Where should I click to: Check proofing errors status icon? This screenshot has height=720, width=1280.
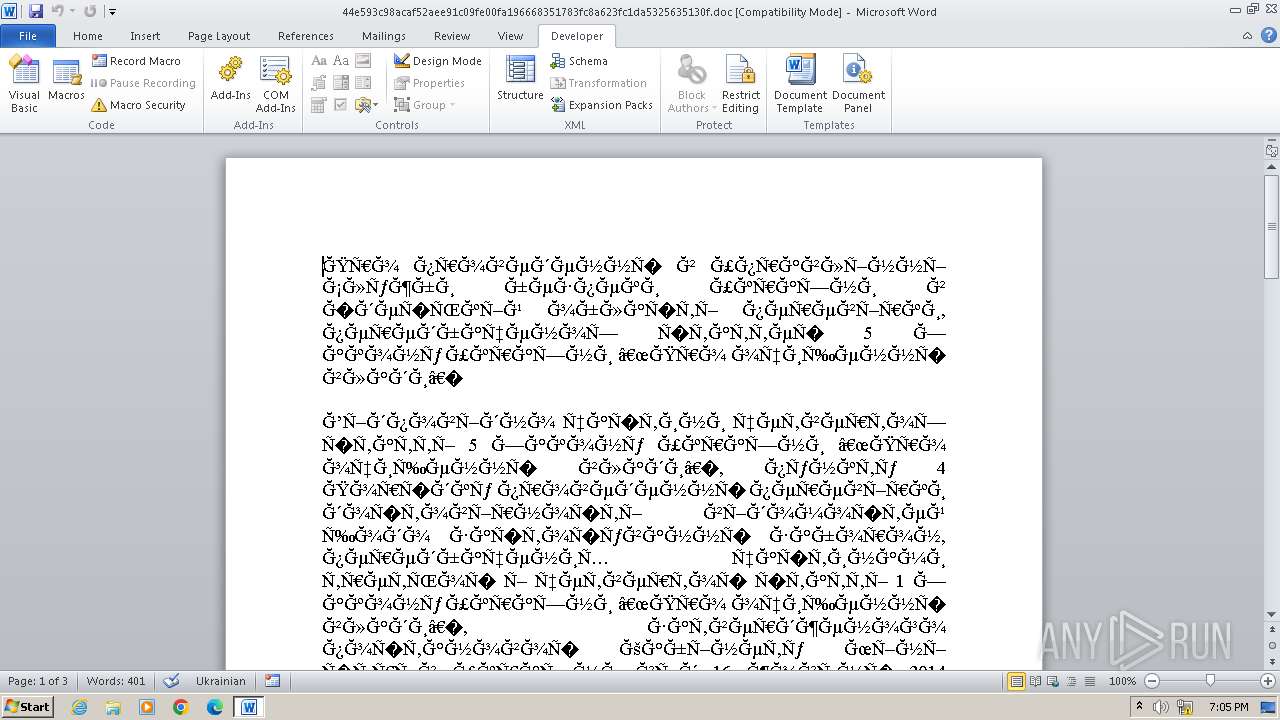171,681
